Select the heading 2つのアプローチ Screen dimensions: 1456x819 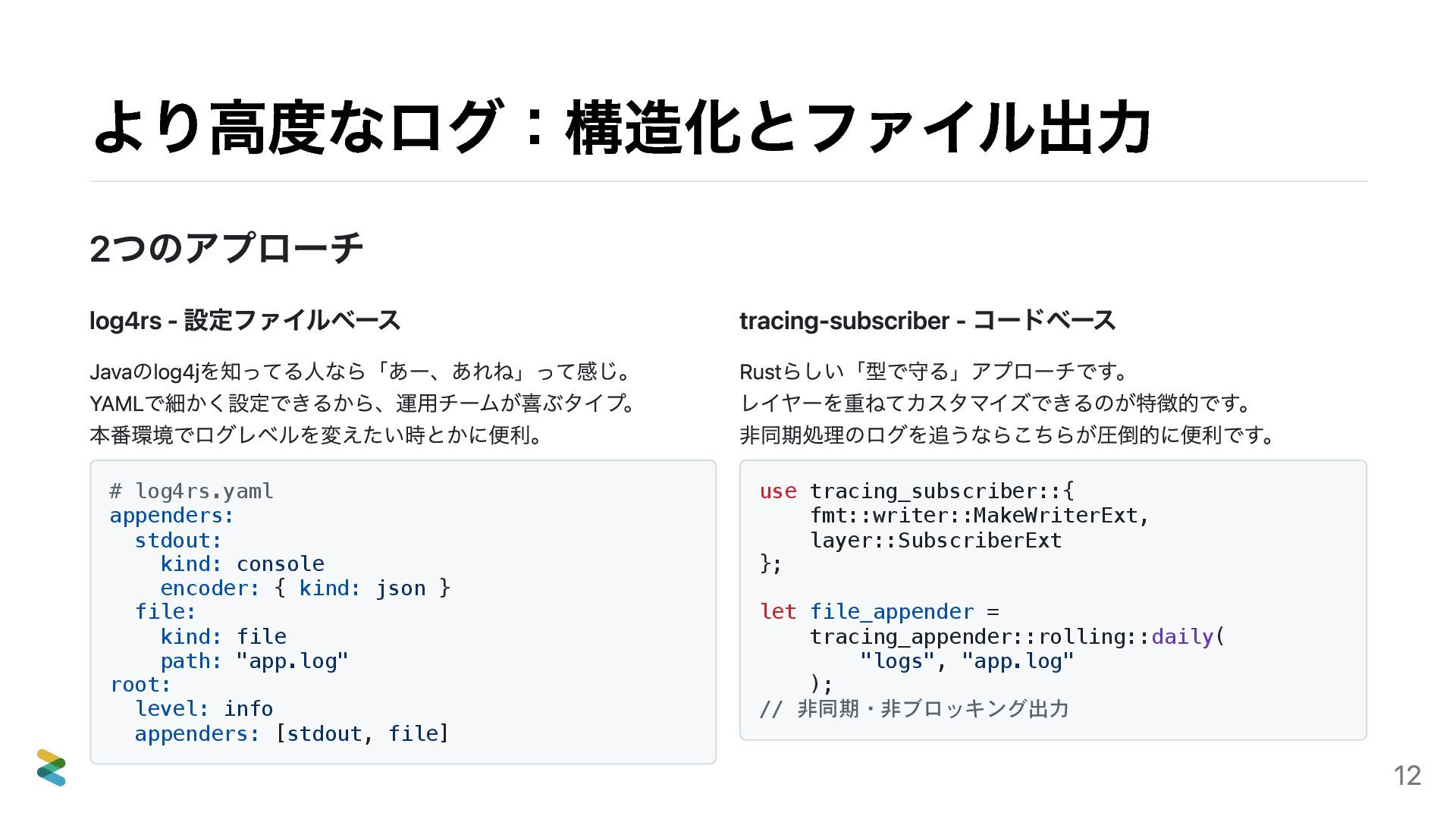tap(227, 248)
